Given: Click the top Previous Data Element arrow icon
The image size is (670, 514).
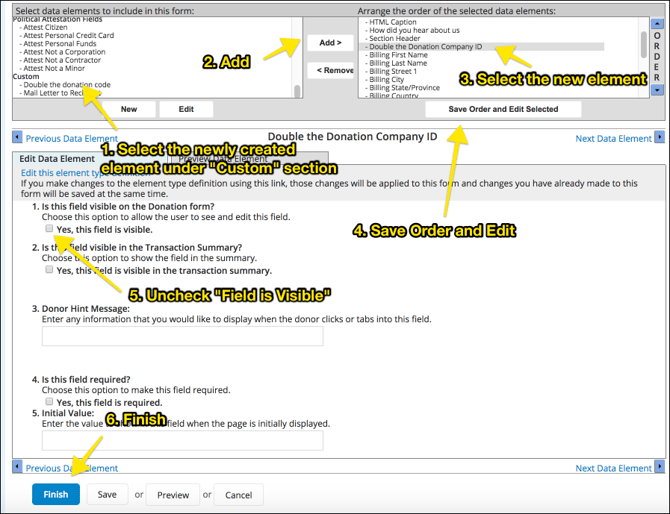Looking at the screenshot, I should pos(17,139).
